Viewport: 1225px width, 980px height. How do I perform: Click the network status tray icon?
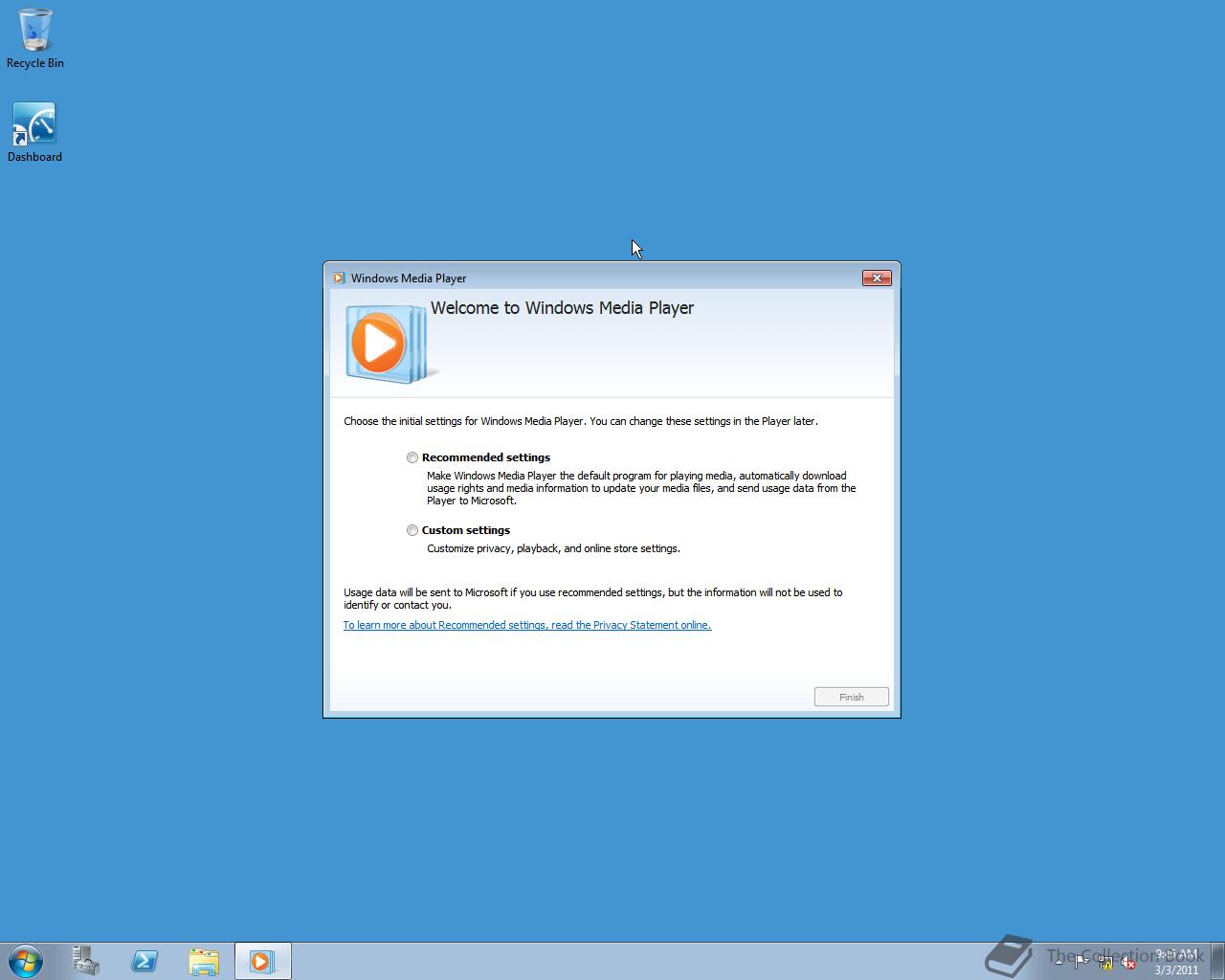point(1105,962)
